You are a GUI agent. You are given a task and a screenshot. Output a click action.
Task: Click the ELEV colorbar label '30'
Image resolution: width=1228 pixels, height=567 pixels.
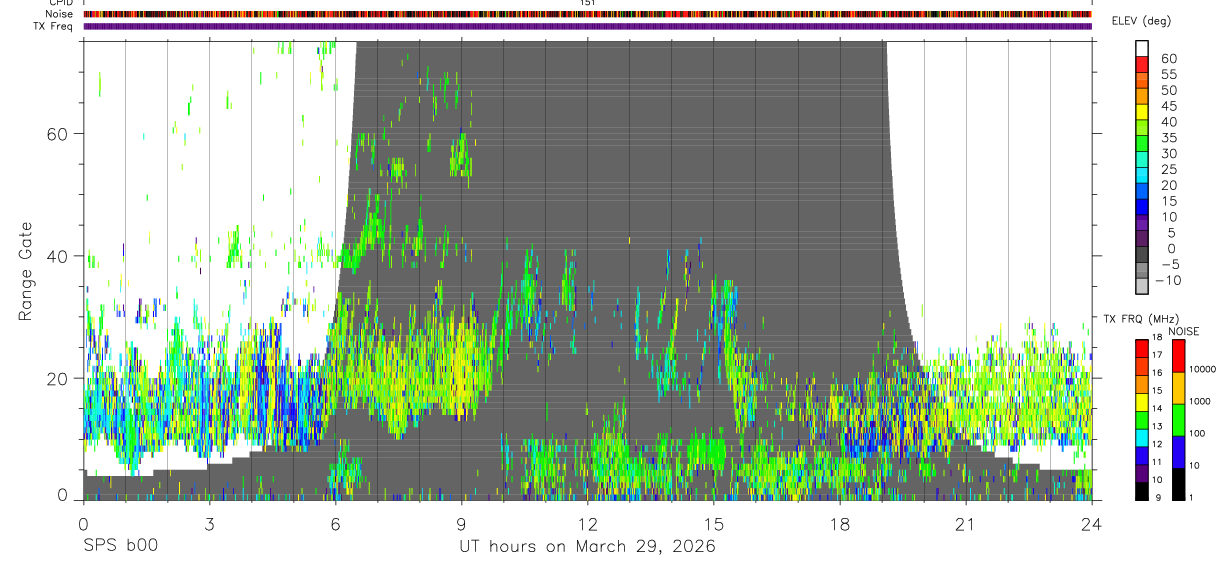coord(1168,154)
